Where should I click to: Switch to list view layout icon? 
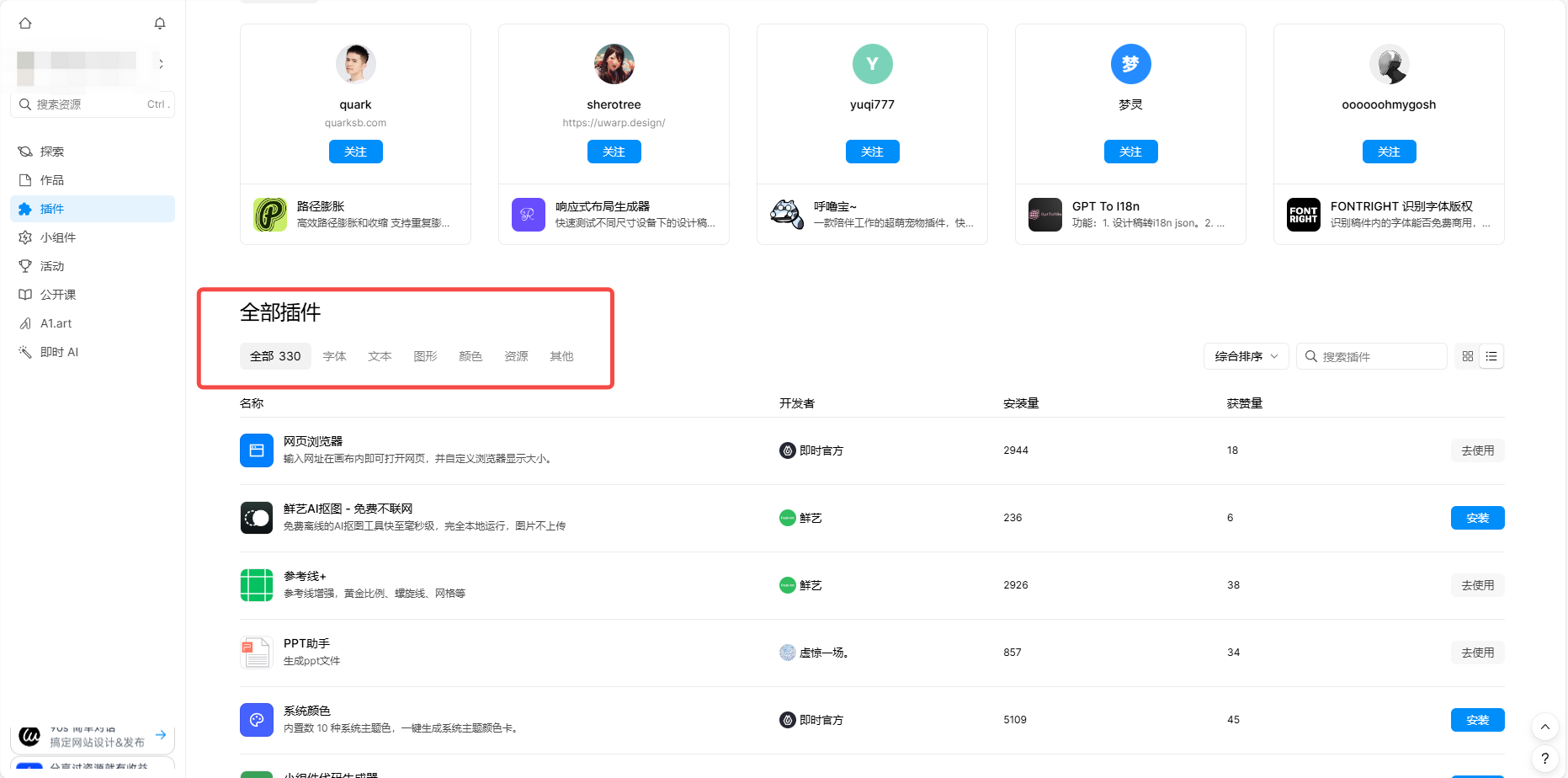pos(1491,356)
